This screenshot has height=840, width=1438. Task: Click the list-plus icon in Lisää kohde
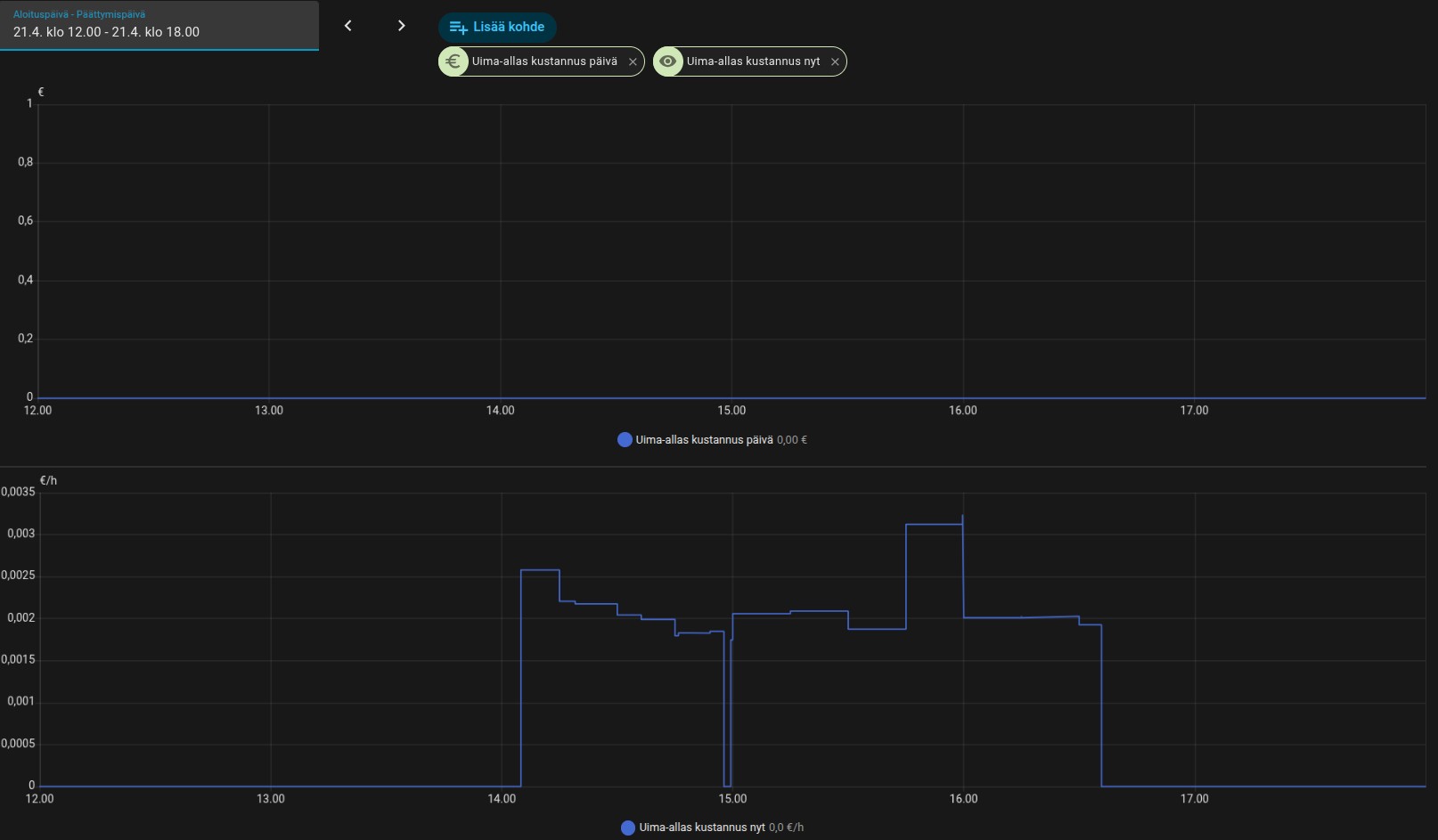tap(458, 28)
